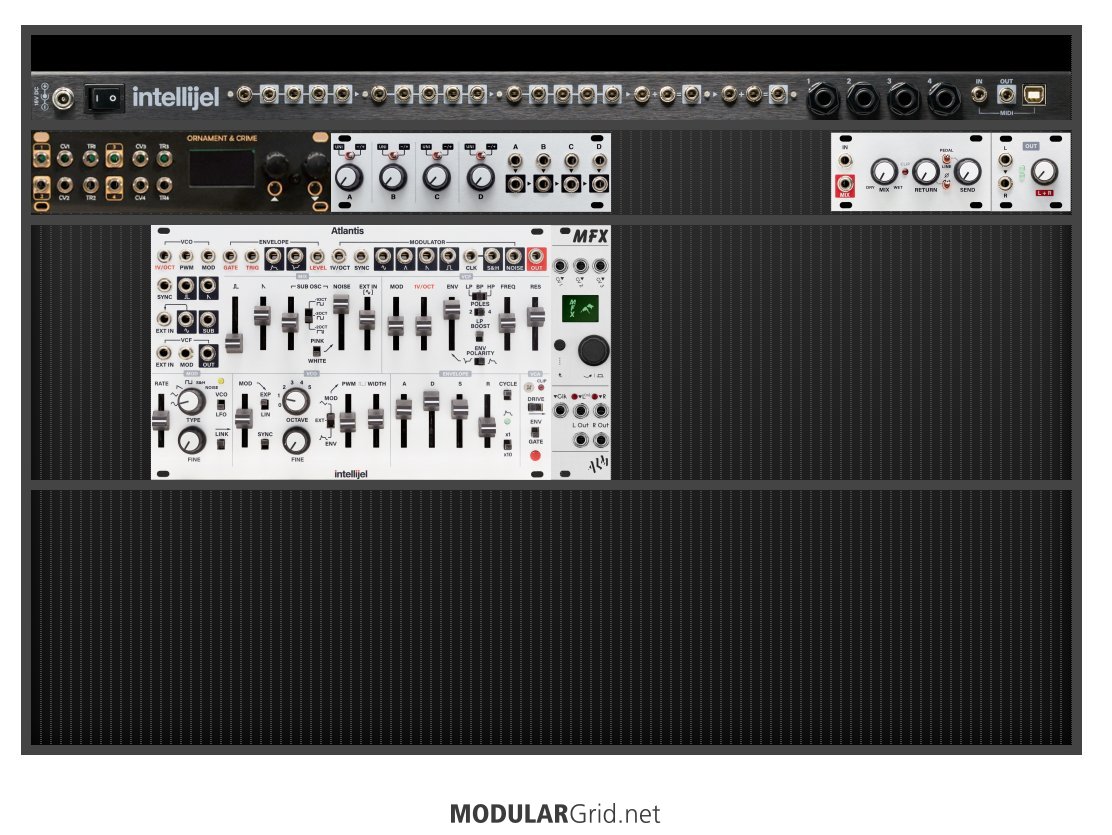The image size is (1112, 835).
Task: Click the envelope A attack fader
Action: (x=404, y=410)
